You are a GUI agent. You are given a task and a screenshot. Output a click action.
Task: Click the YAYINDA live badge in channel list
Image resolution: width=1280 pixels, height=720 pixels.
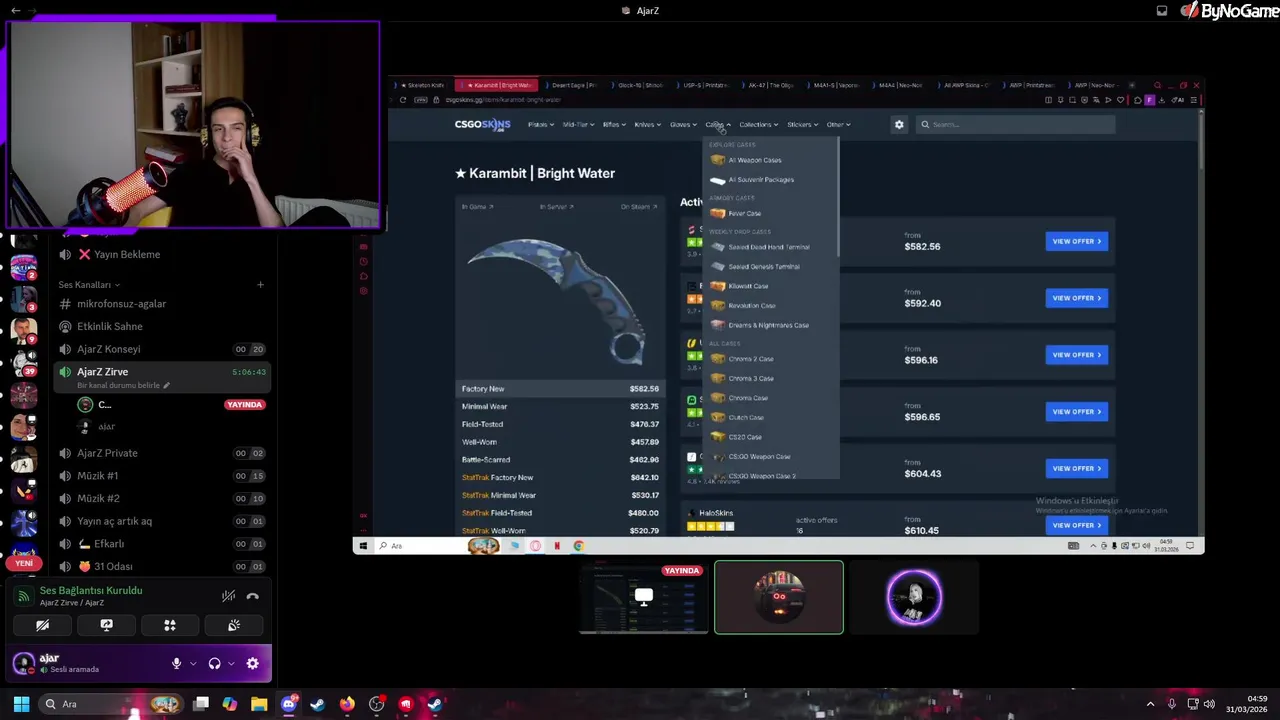click(245, 405)
